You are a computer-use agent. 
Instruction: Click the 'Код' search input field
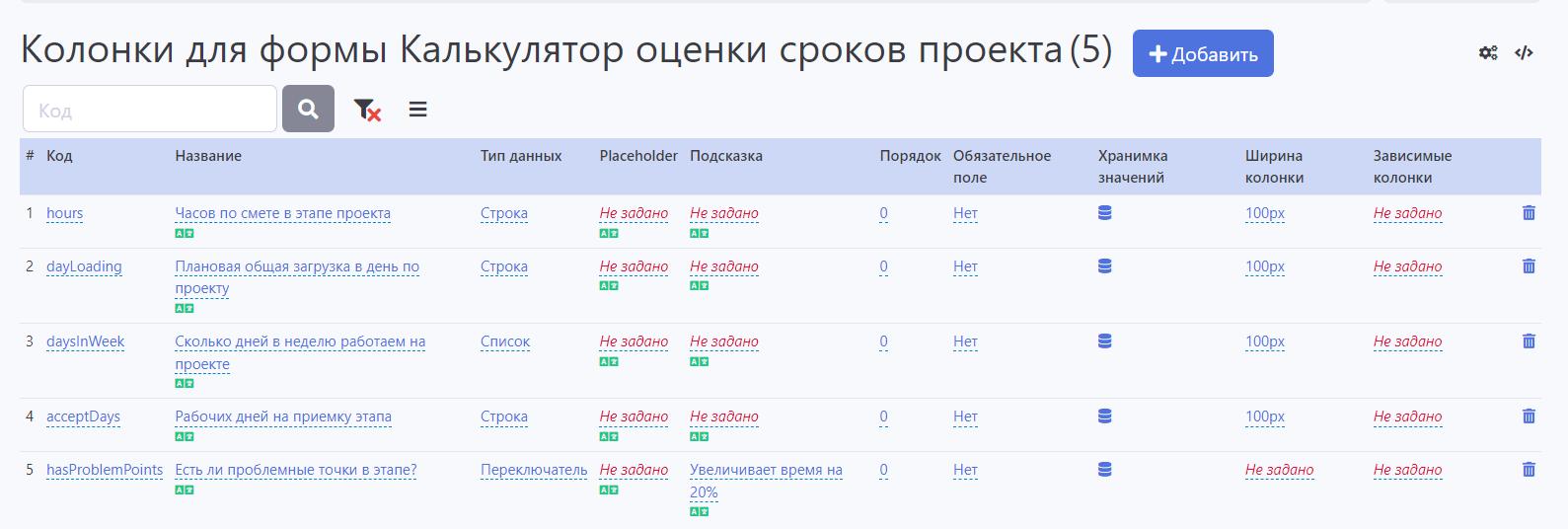coord(150,110)
